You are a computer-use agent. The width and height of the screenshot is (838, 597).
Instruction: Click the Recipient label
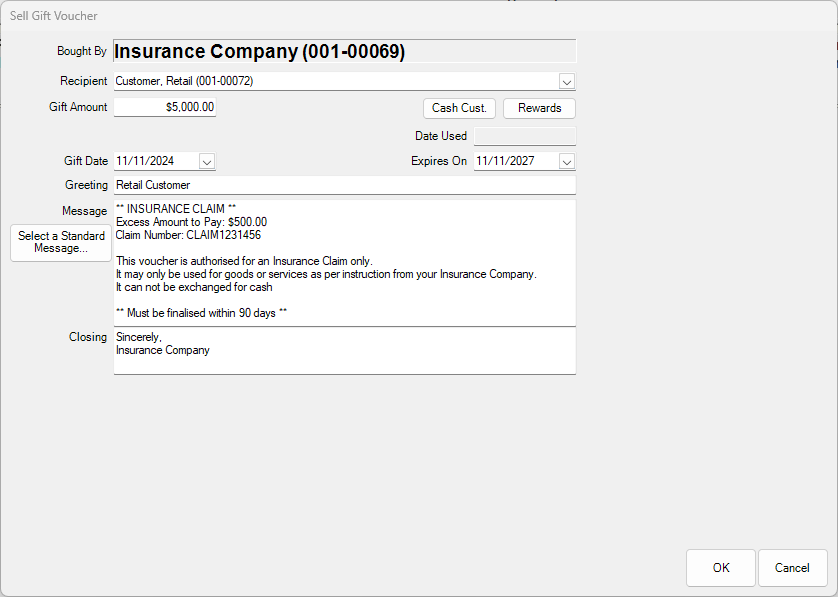[x=84, y=81]
